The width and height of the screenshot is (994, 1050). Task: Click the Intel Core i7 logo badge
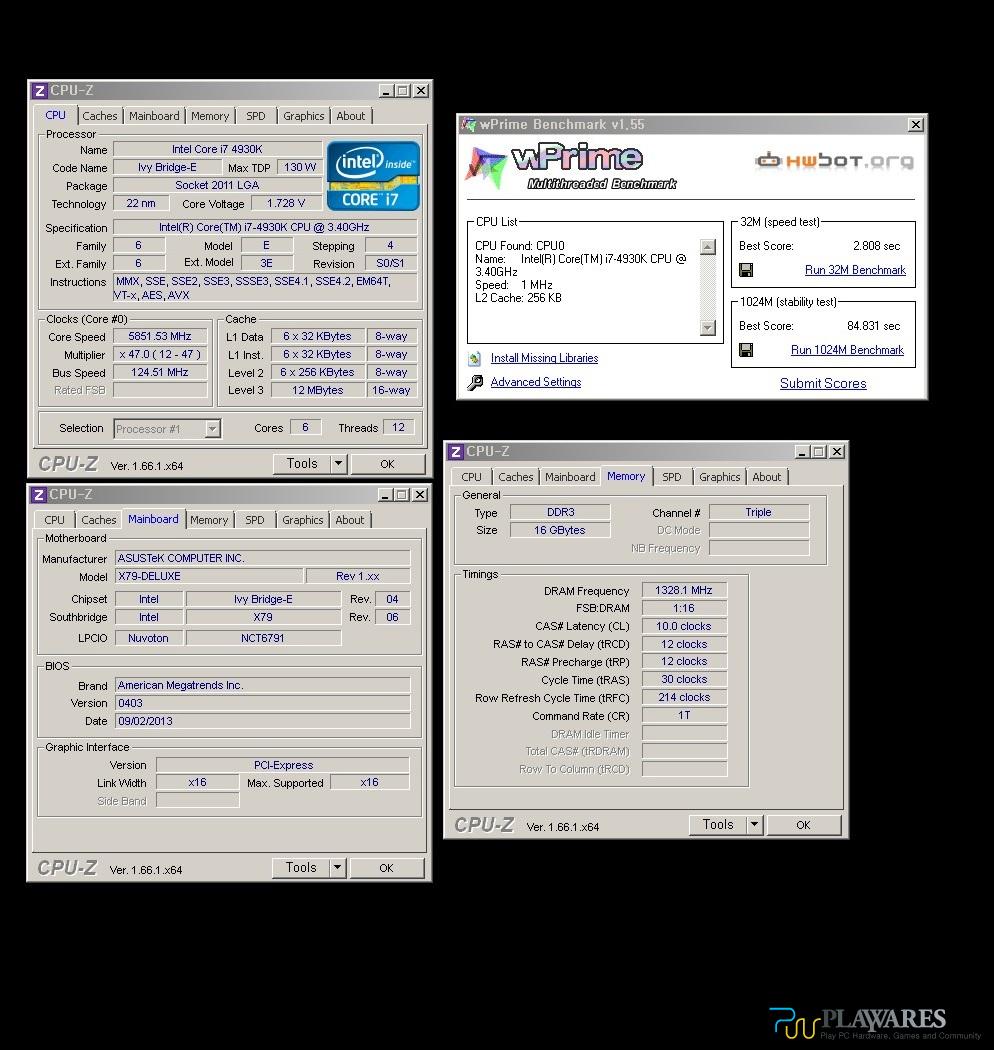click(x=373, y=175)
